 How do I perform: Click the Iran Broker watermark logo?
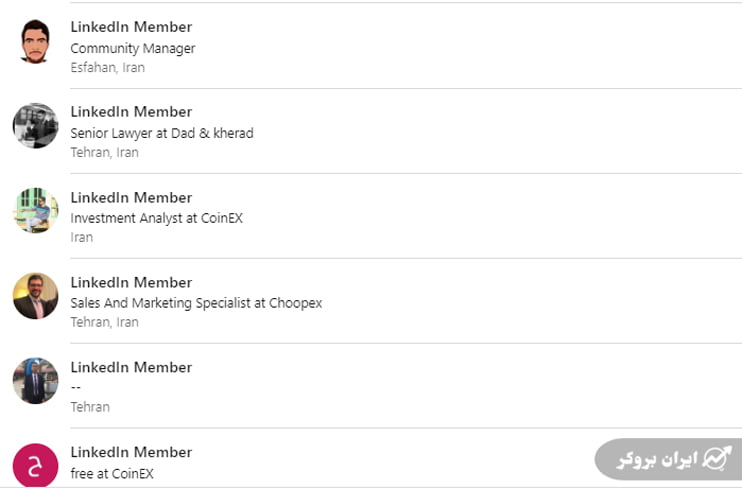[666, 459]
